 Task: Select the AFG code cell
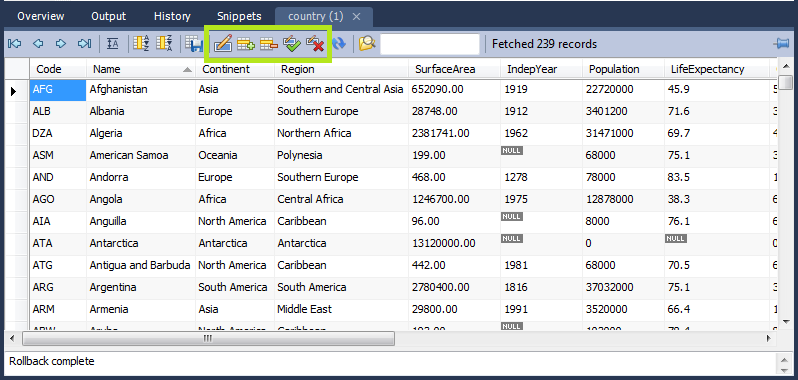[58, 90]
